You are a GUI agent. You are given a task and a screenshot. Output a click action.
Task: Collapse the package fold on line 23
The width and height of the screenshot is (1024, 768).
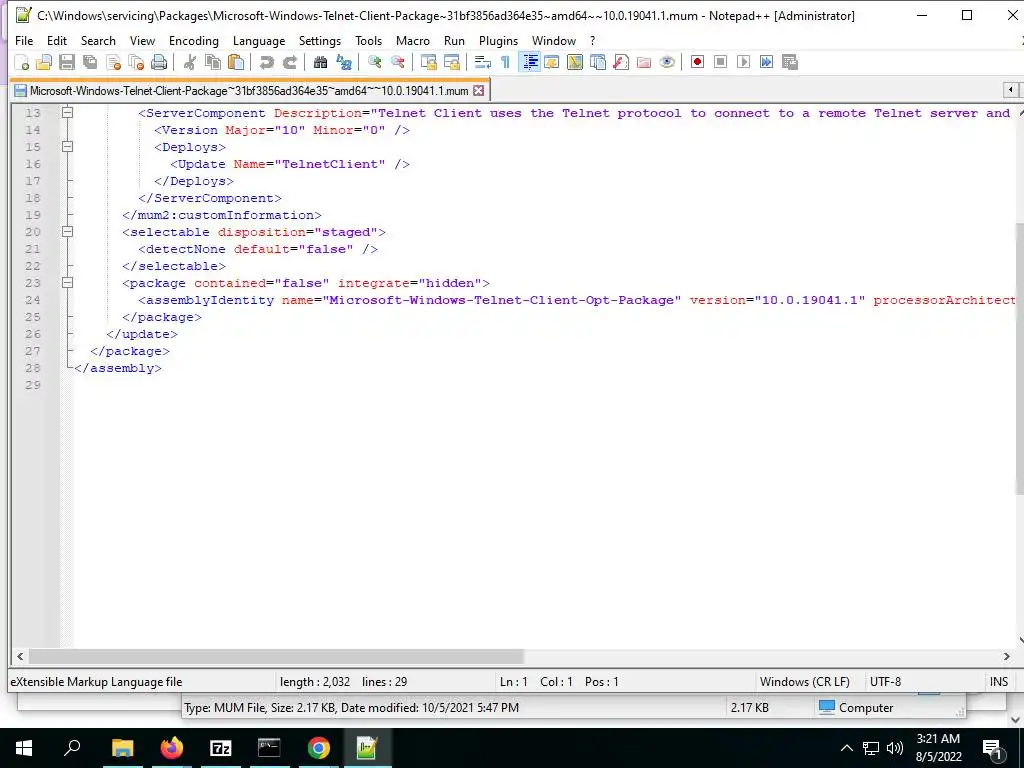[67, 282]
